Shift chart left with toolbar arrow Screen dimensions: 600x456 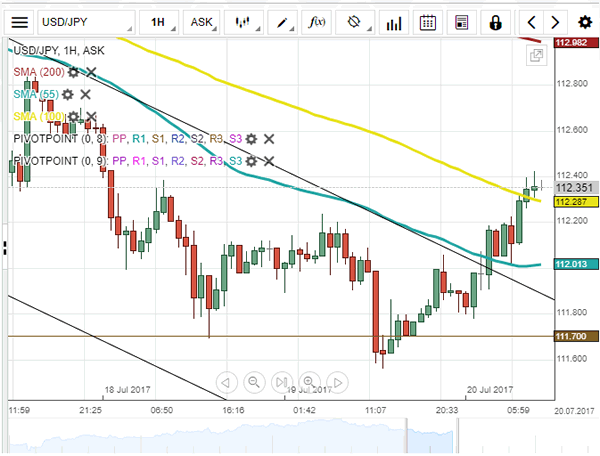pyautogui.click(x=531, y=23)
